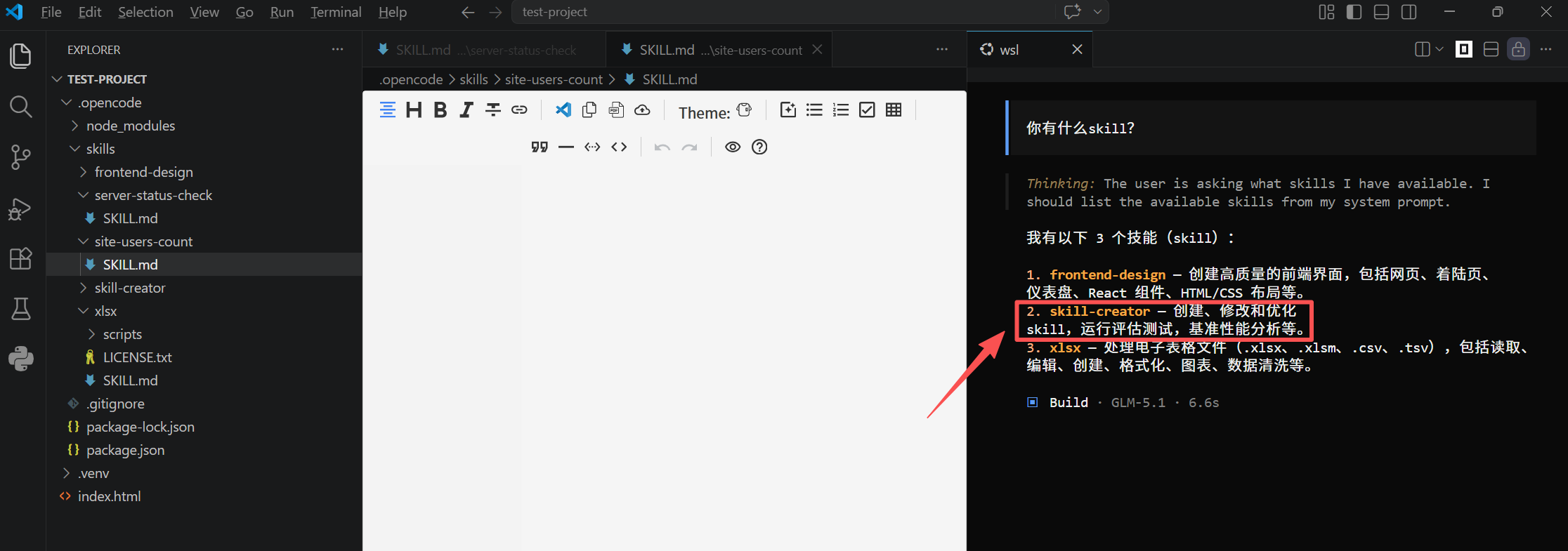The width and height of the screenshot is (1568, 551).
Task: Switch to the server-status-check SKILL.md tab
Action: pos(485,50)
